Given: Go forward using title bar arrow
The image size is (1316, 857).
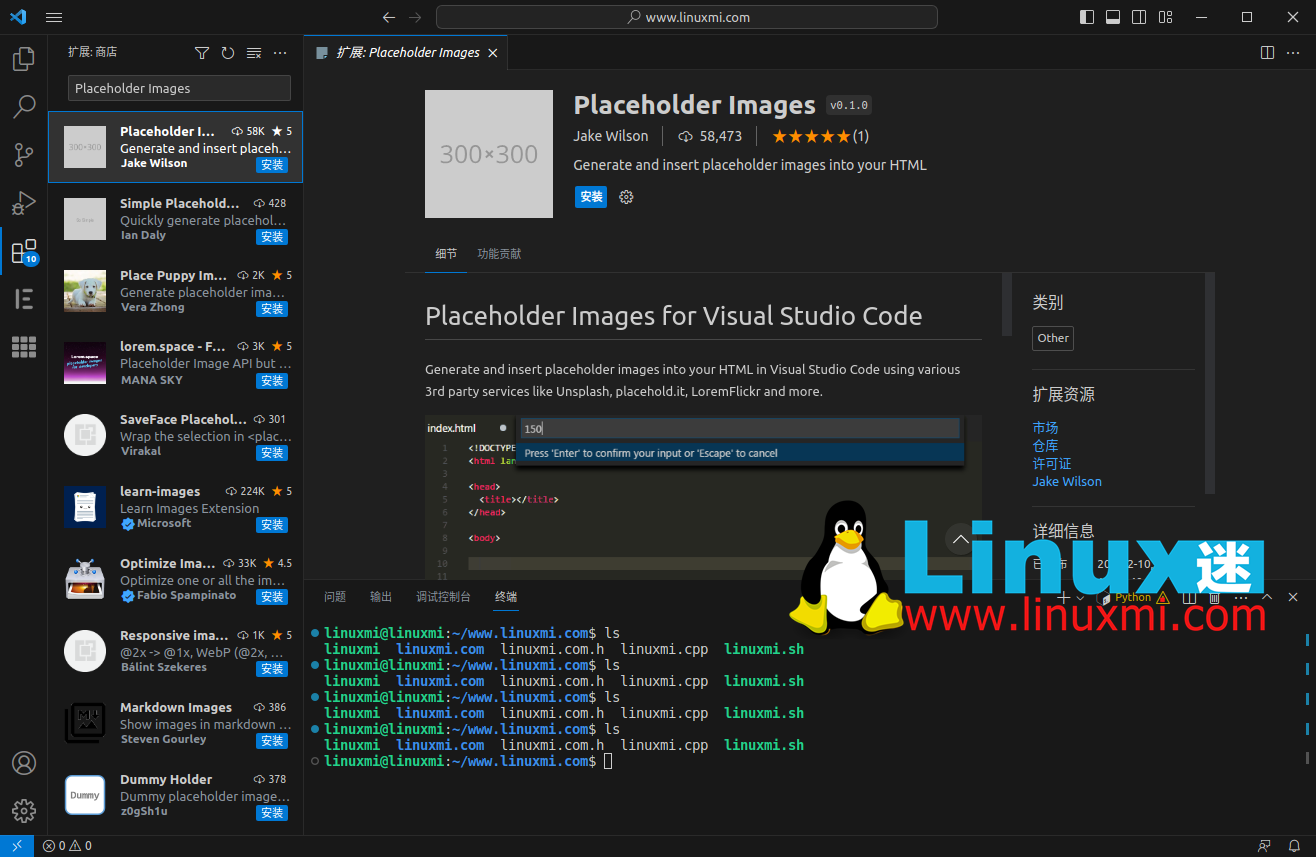Looking at the screenshot, I should click(x=415, y=17).
